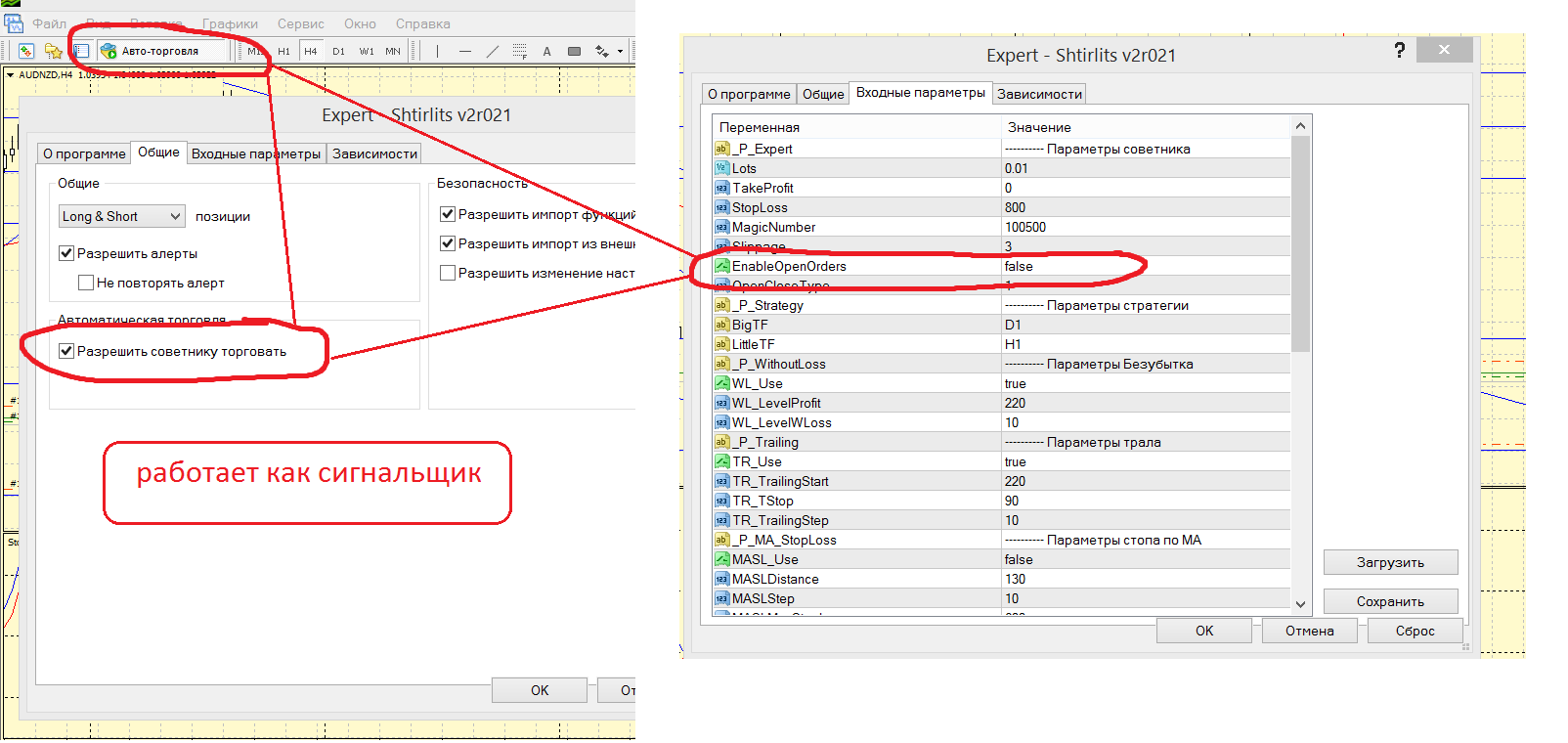Switch chart to D1 timeframe
Image resolution: width=1568 pixels, height=743 pixels.
(338, 51)
